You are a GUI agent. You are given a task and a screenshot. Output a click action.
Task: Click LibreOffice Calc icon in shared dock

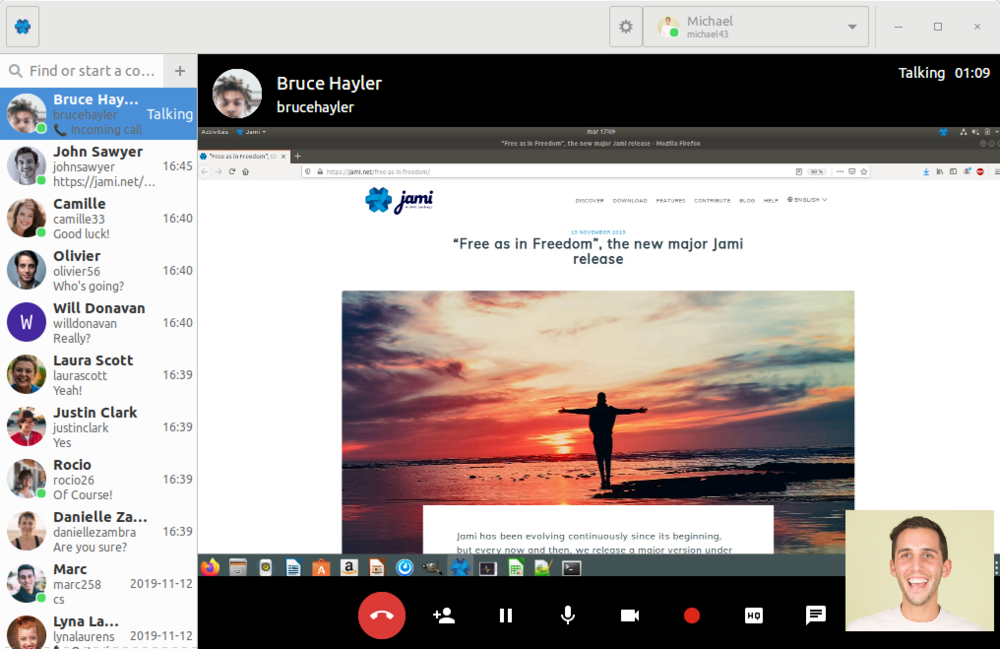[x=515, y=567]
